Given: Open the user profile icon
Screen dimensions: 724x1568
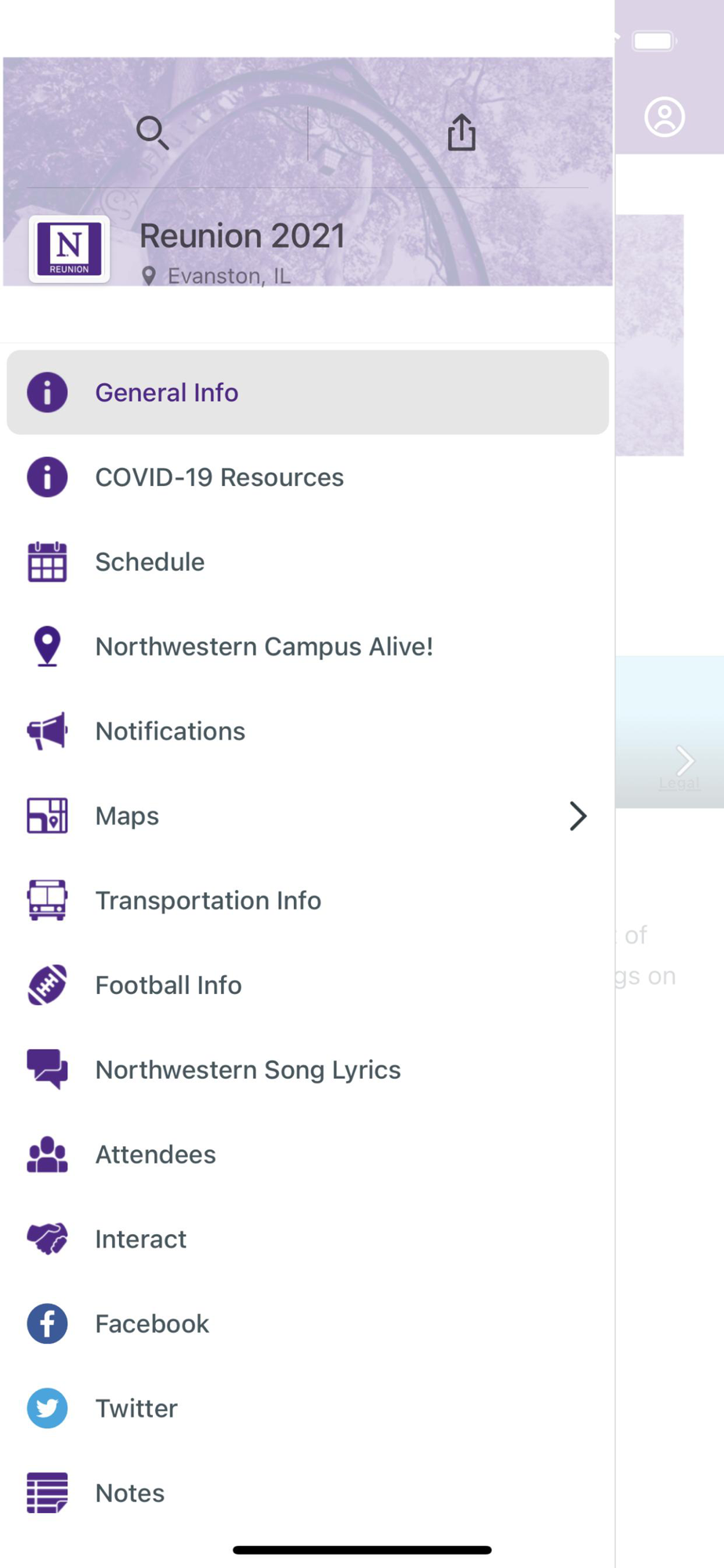Looking at the screenshot, I should pyautogui.click(x=664, y=118).
